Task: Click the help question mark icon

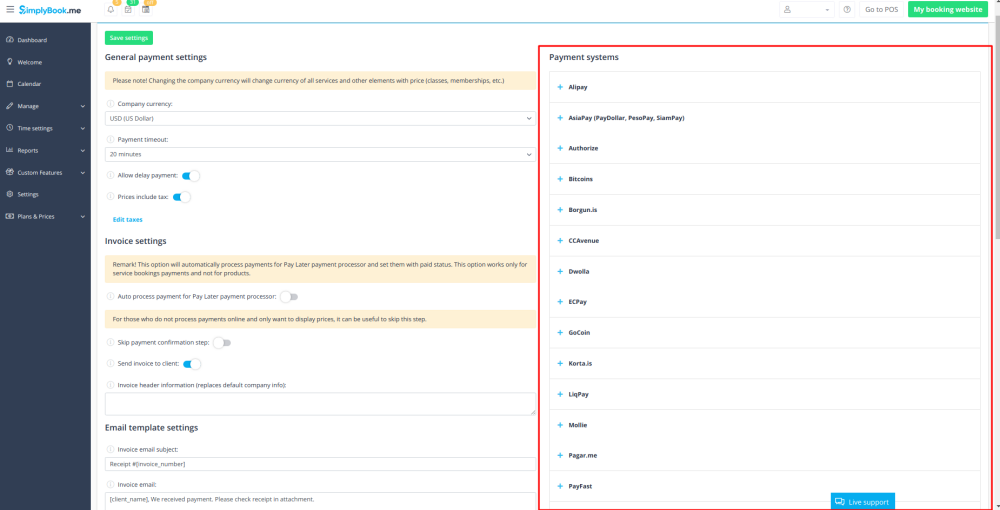Action: (x=847, y=9)
